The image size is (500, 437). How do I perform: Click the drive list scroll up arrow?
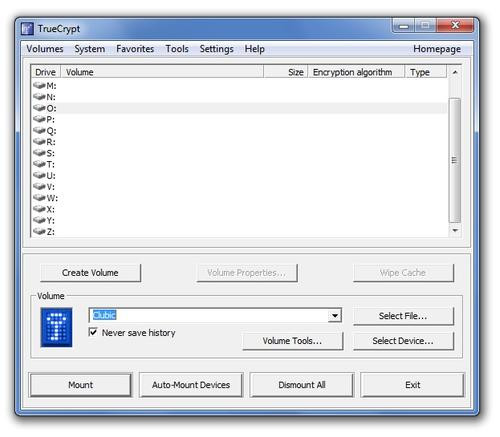click(455, 72)
